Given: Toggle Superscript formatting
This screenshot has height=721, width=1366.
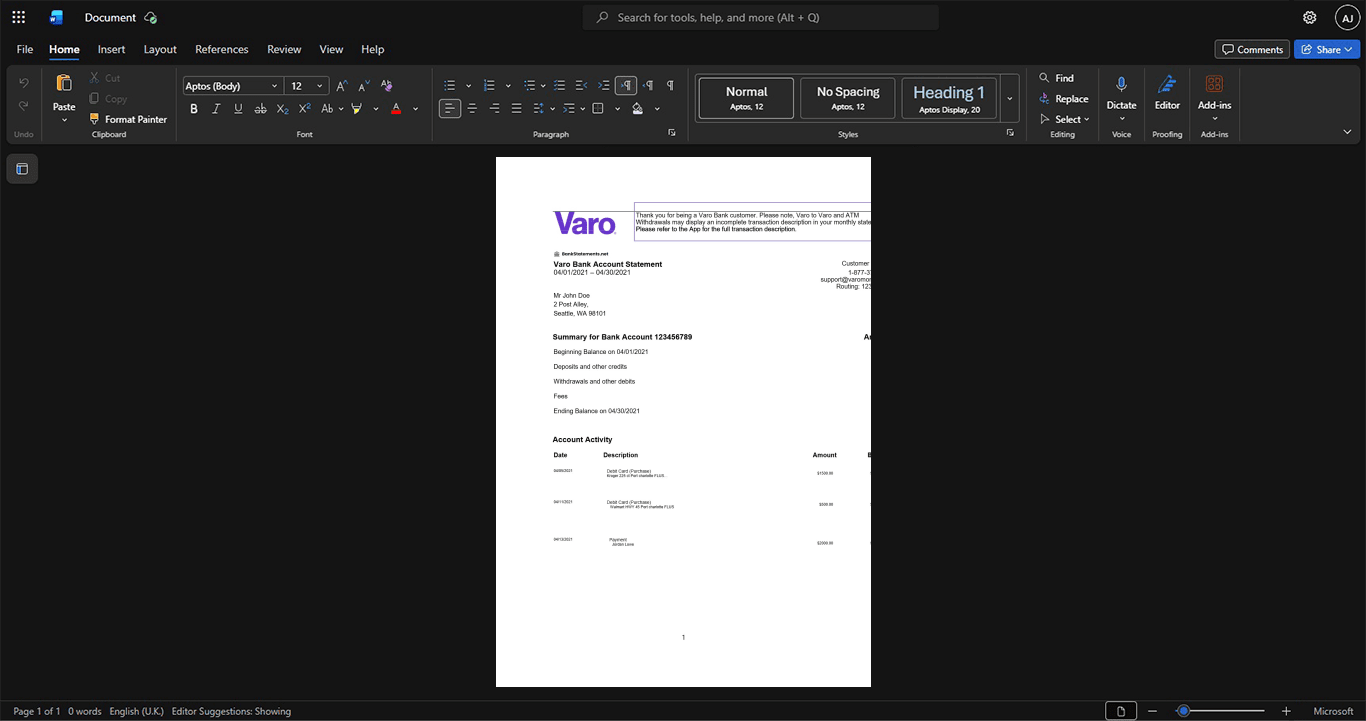Looking at the screenshot, I should pos(305,108).
